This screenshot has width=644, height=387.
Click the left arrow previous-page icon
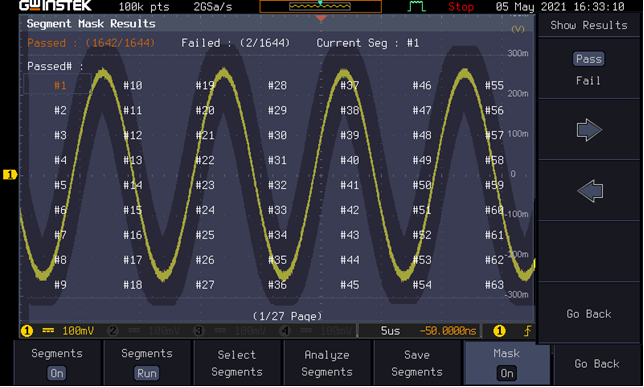[x=590, y=191]
